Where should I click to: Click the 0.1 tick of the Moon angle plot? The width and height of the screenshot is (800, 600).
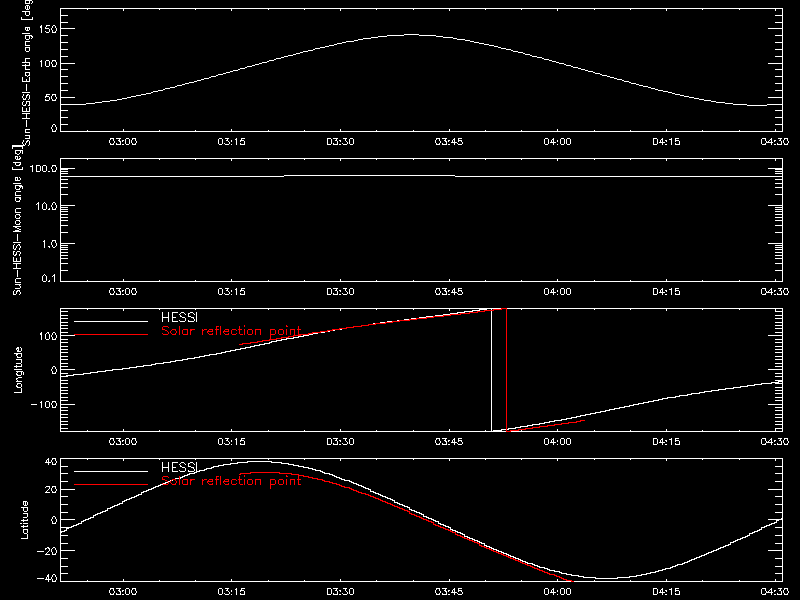pos(49,278)
